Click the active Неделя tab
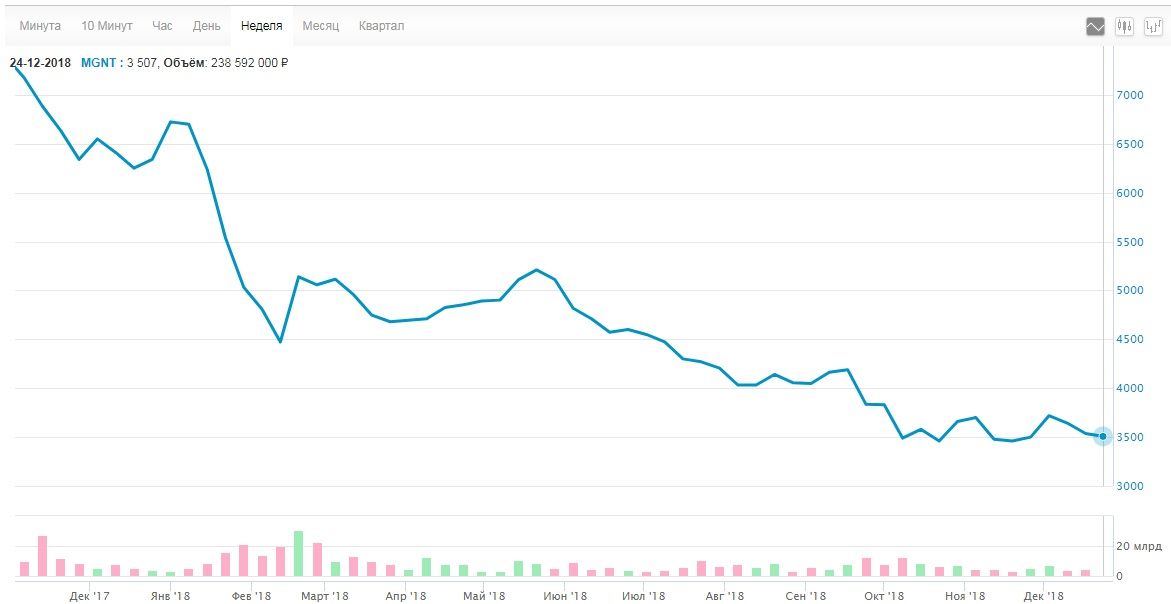 coord(261,26)
